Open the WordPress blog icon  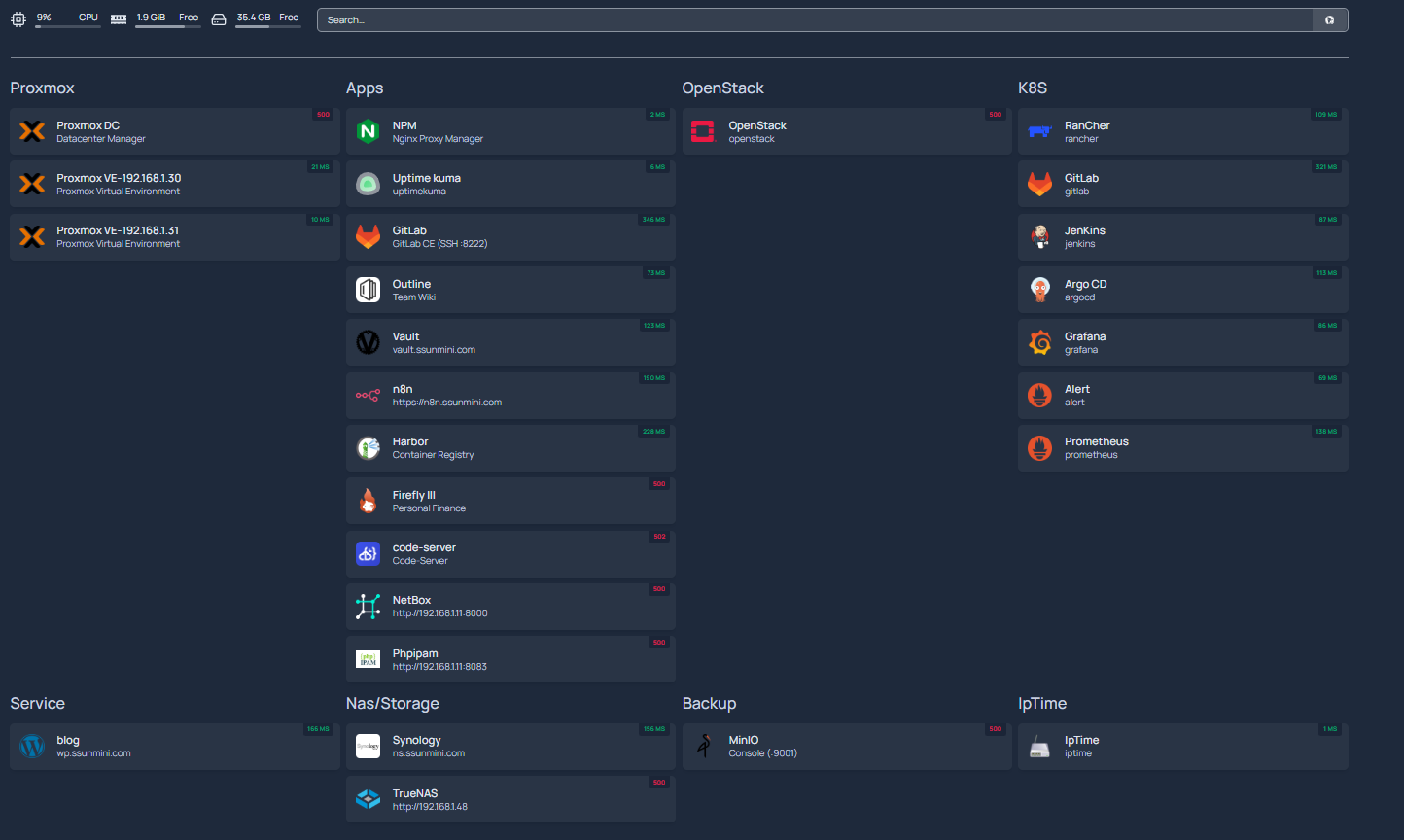32,747
